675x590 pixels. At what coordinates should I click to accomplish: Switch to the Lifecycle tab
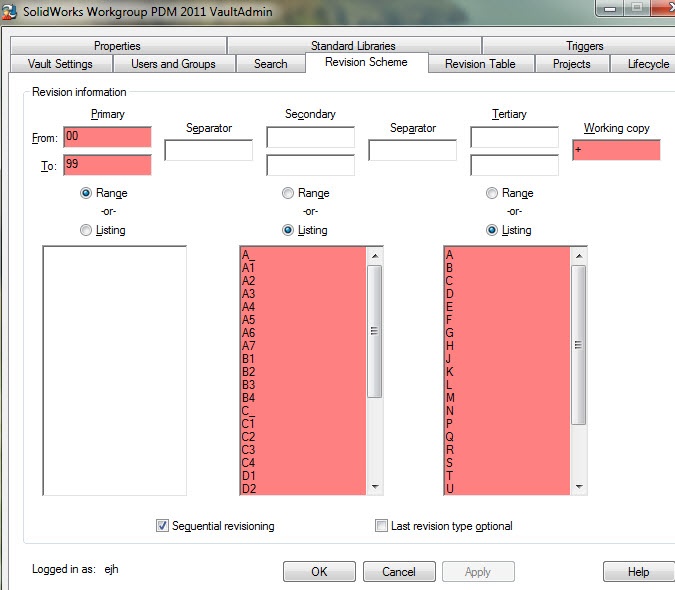(x=643, y=64)
